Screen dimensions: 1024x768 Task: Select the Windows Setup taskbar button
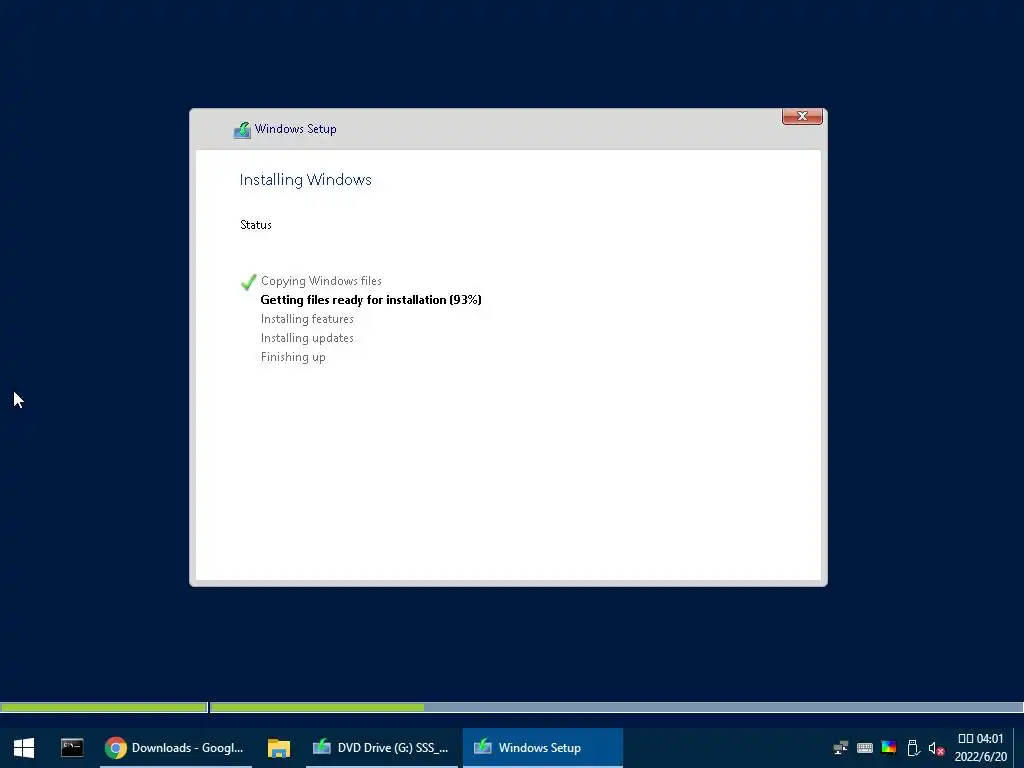(x=542, y=748)
